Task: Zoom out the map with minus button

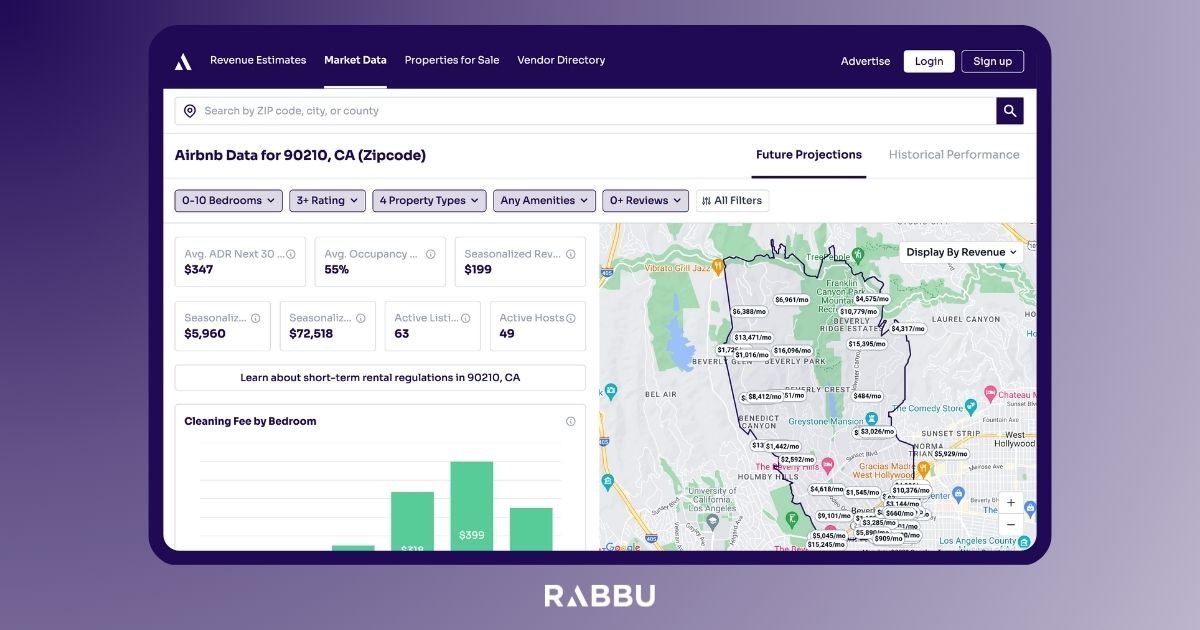Action: [x=1011, y=524]
